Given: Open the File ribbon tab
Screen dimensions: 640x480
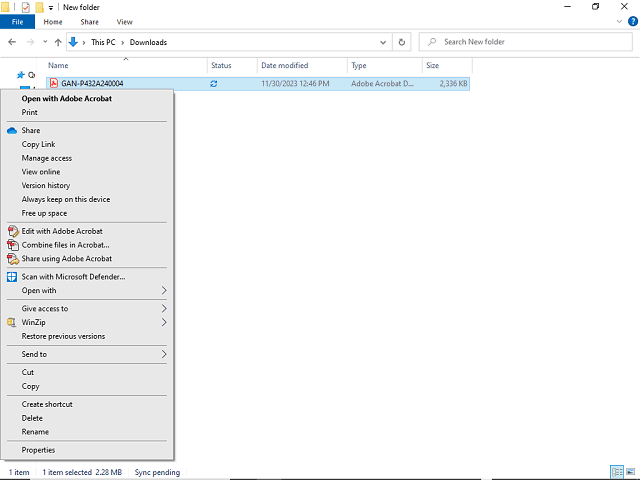Looking at the screenshot, I should (x=18, y=22).
